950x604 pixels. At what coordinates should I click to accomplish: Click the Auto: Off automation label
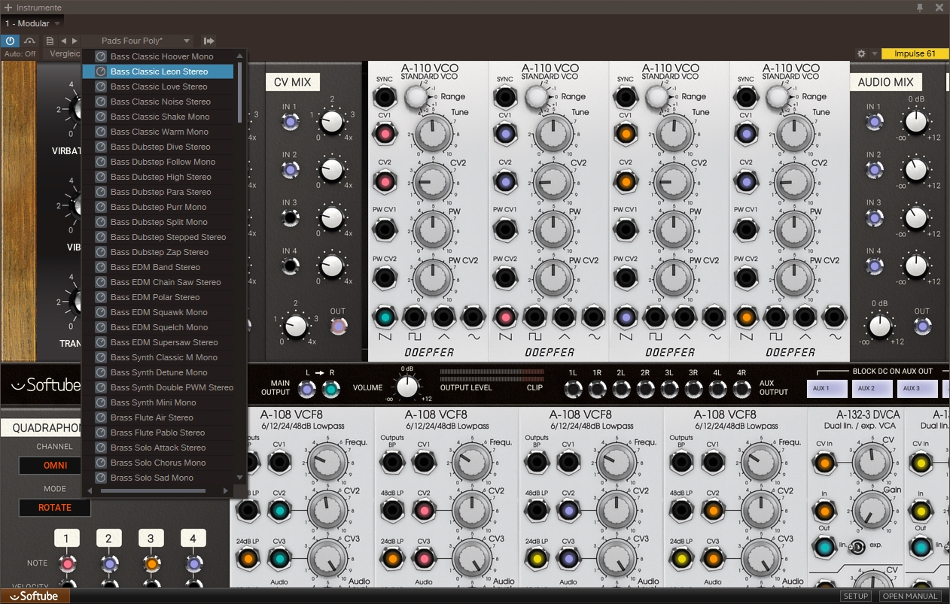point(20,54)
